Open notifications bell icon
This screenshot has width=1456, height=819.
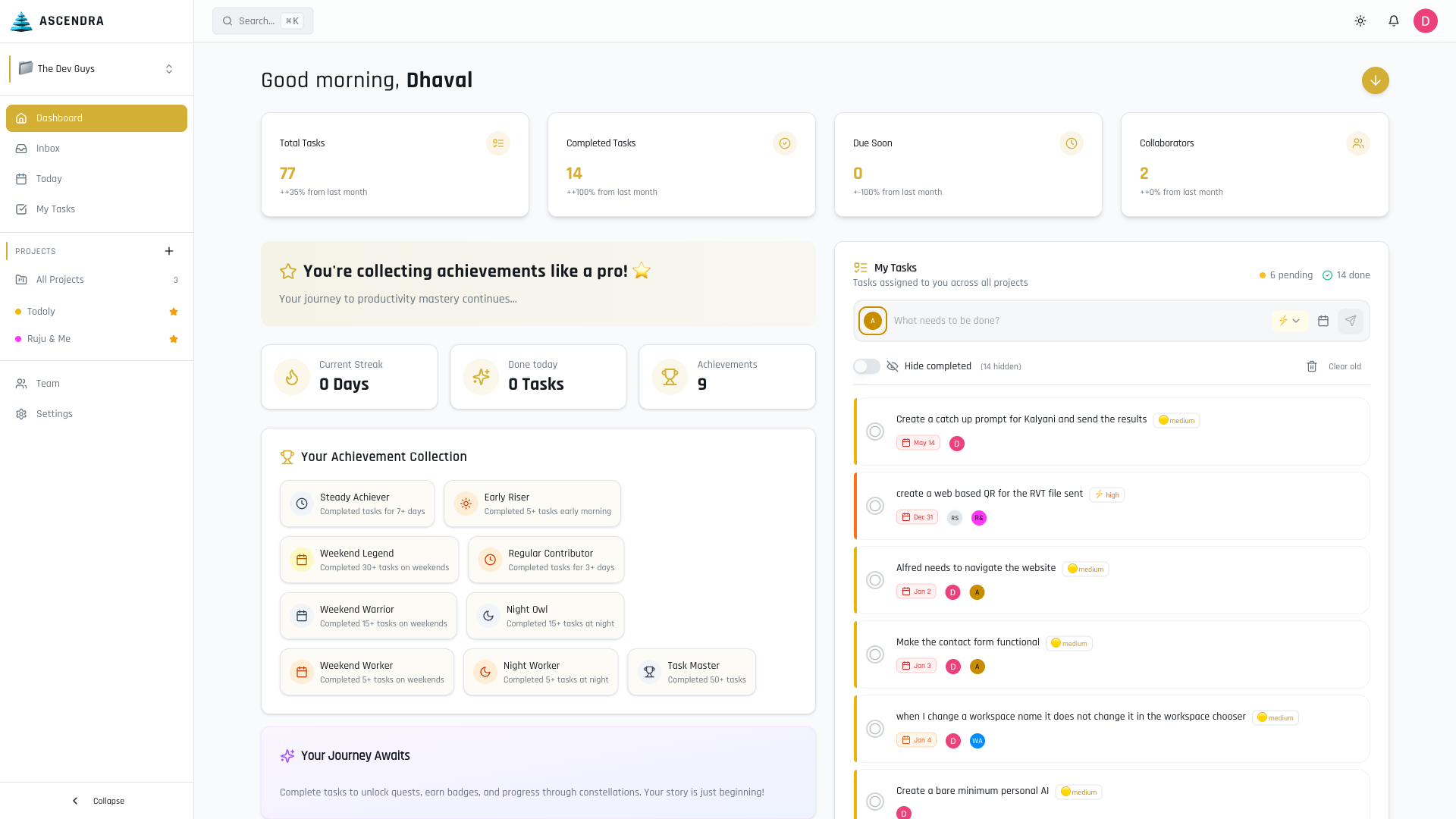tap(1394, 21)
